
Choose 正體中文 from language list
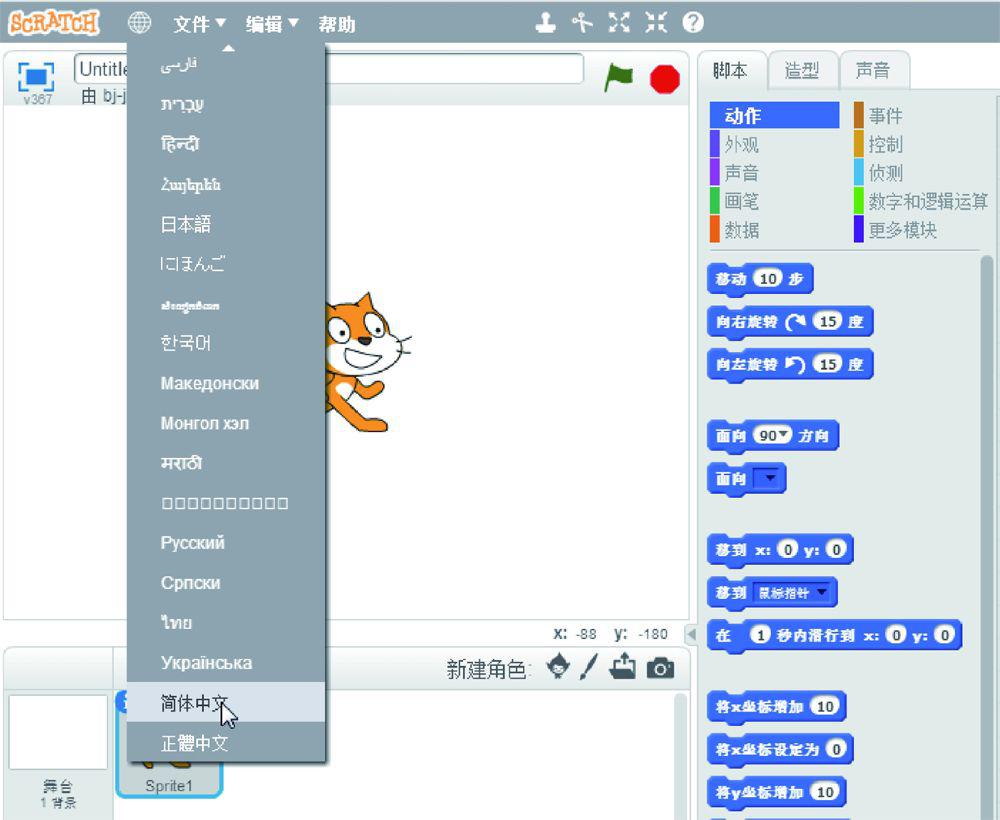click(226, 742)
